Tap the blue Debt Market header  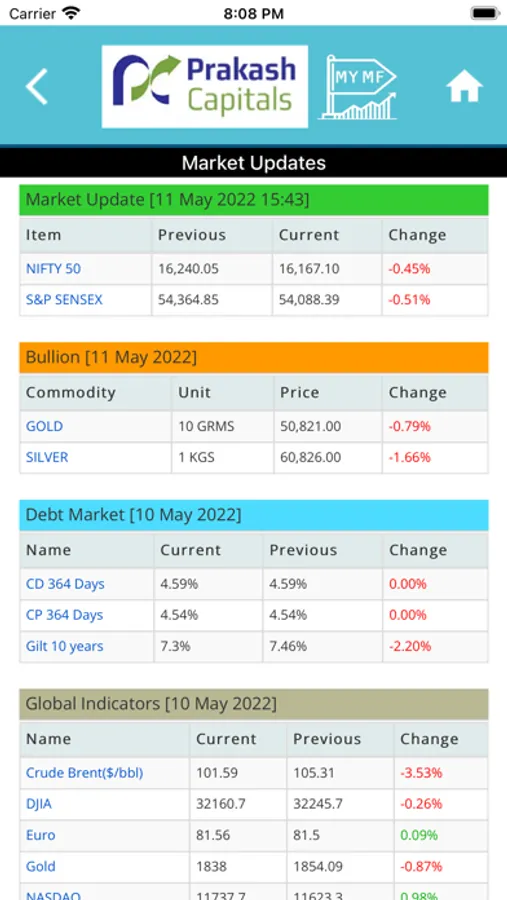click(254, 515)
